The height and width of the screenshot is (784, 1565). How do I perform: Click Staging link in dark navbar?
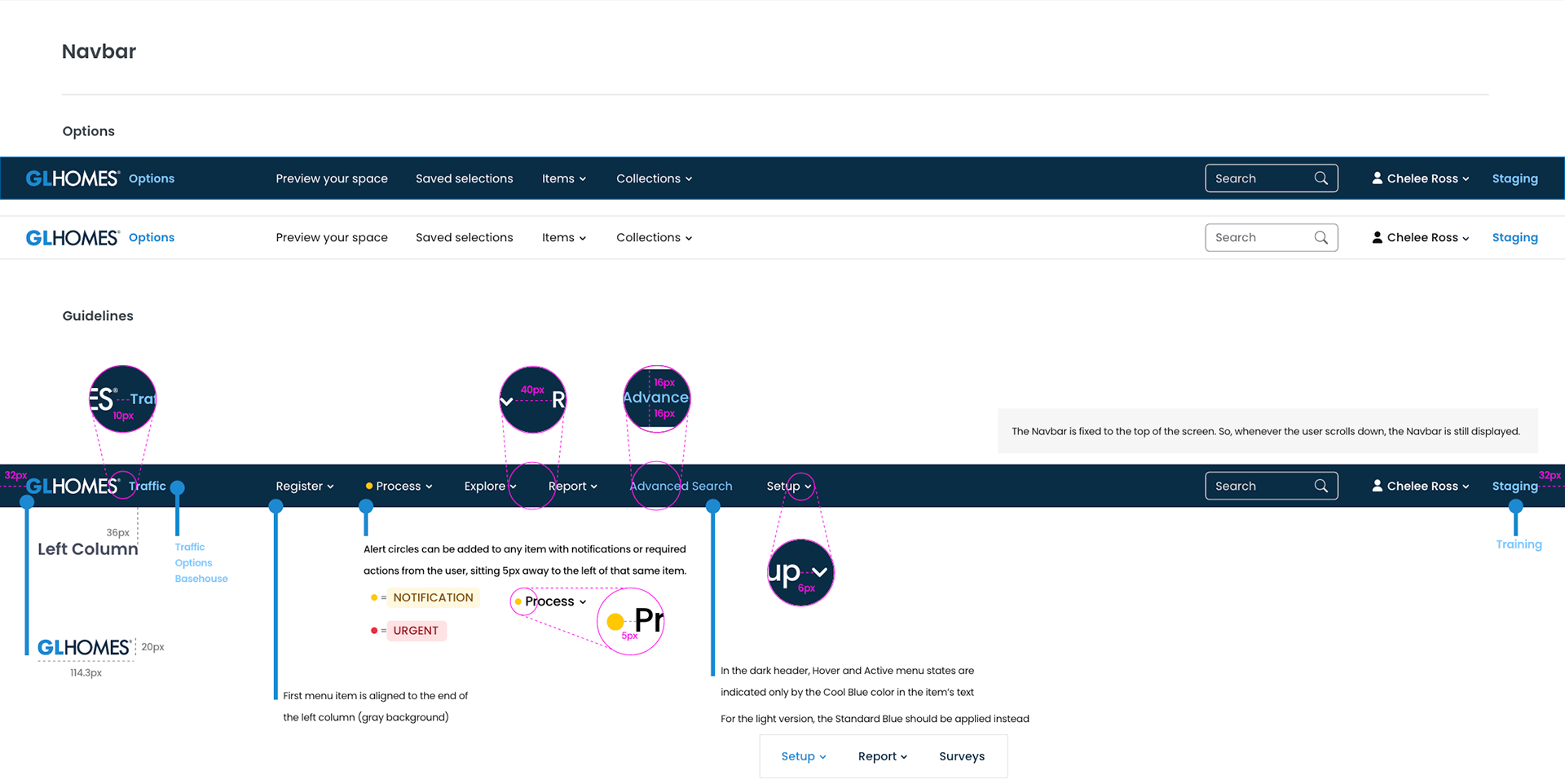tap(1515, 178)
